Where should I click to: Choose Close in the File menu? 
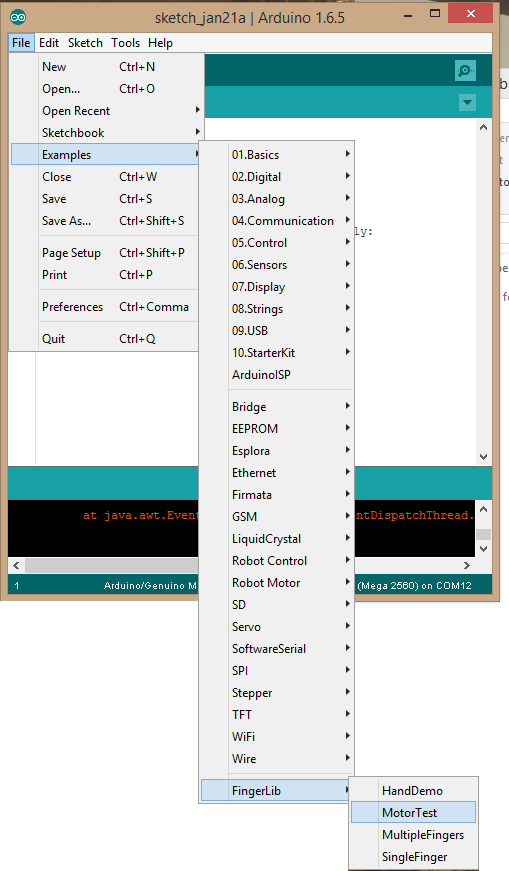(x=106, y=177)
